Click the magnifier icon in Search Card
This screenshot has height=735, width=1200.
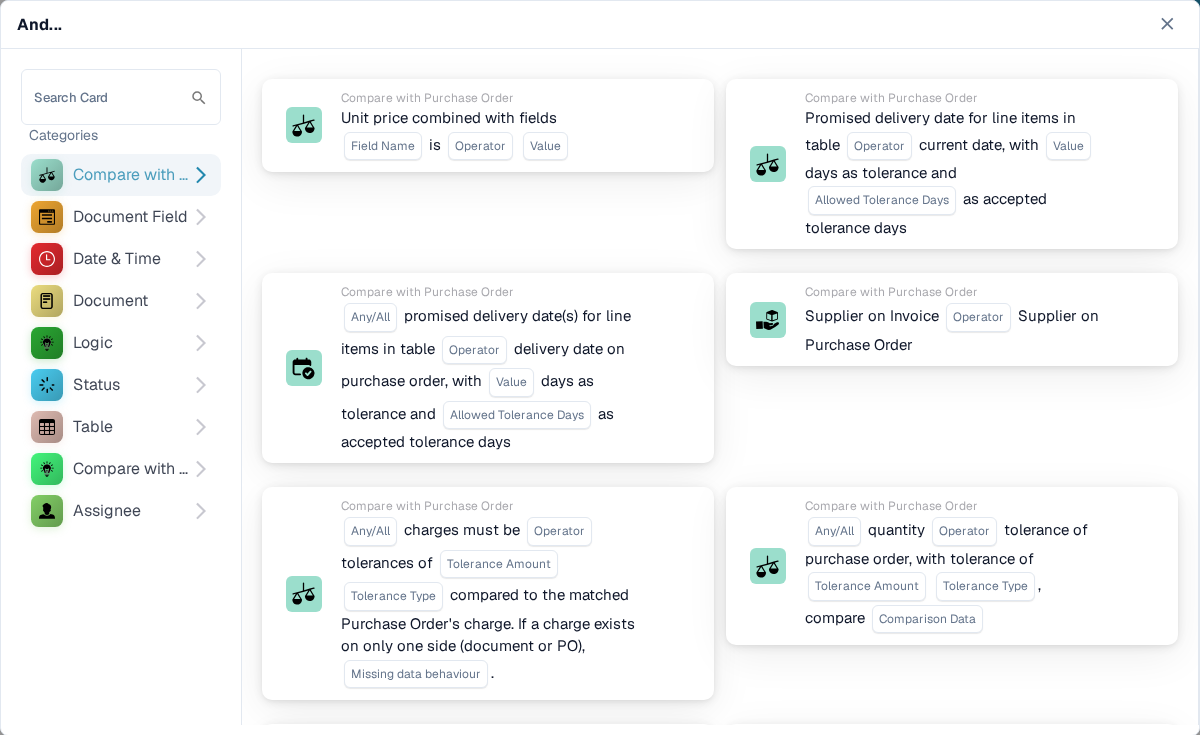pos(199,98)
